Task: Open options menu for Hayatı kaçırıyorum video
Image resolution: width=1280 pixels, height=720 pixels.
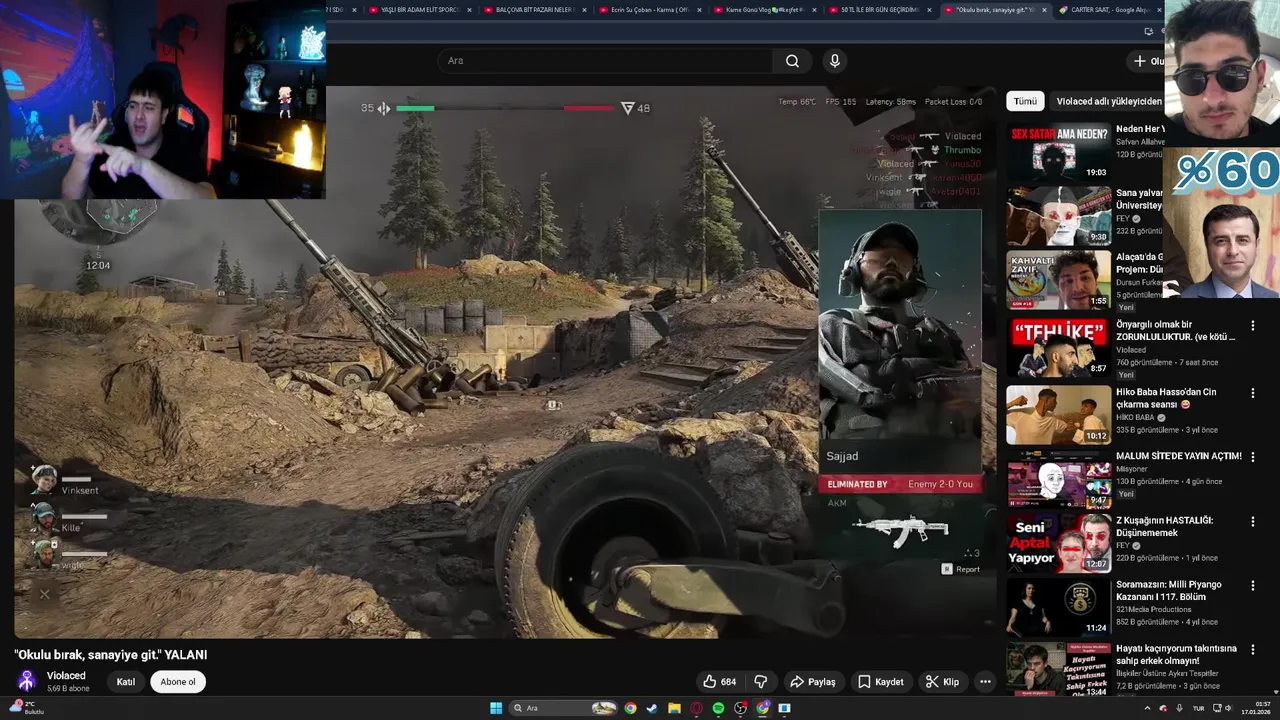Action: (x=1252, y=650)
